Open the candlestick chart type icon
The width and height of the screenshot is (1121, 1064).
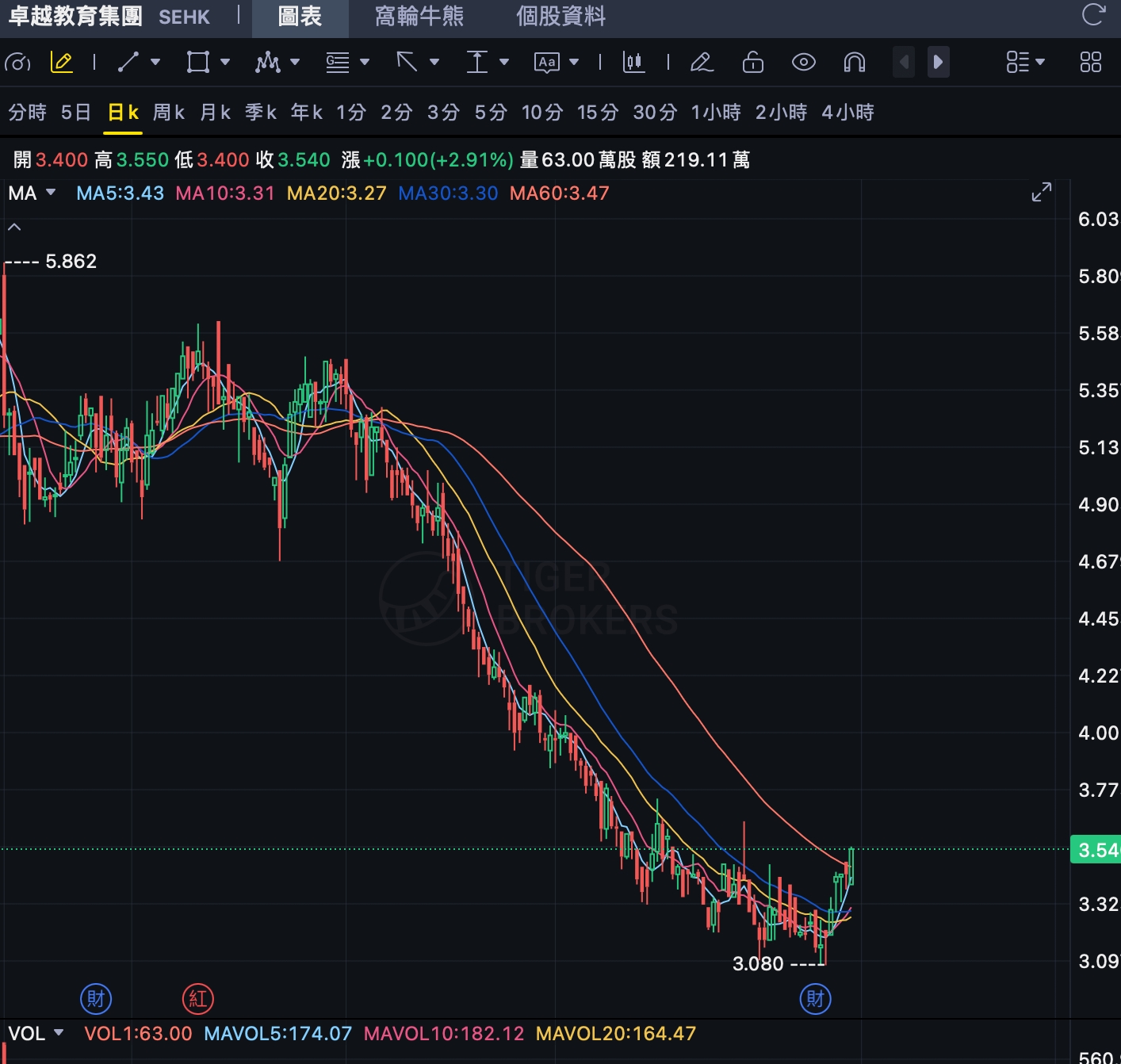coord(633,62)
